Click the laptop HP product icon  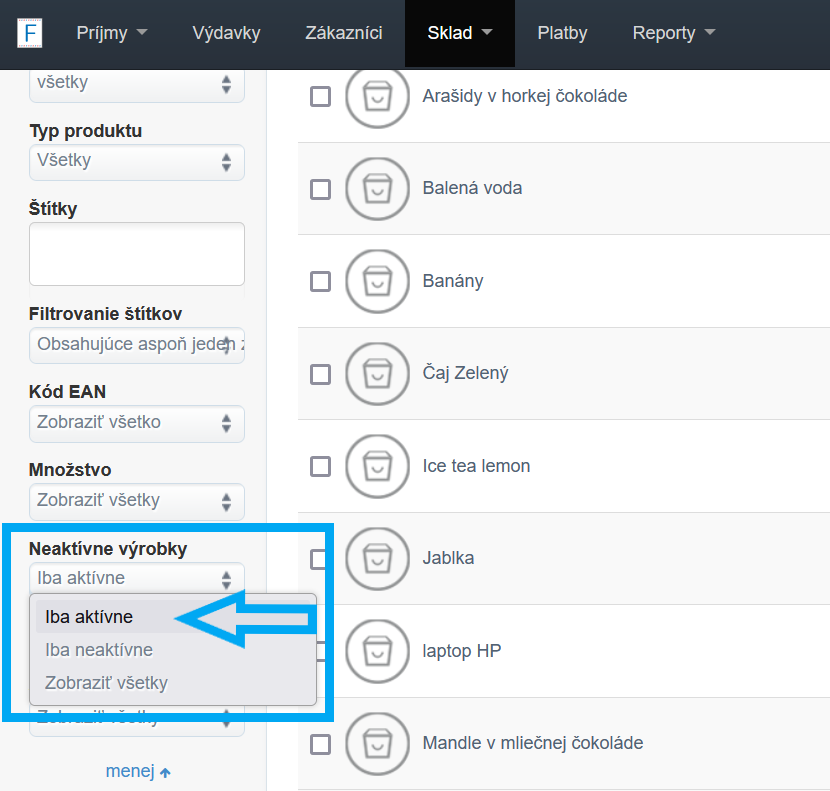377,651
